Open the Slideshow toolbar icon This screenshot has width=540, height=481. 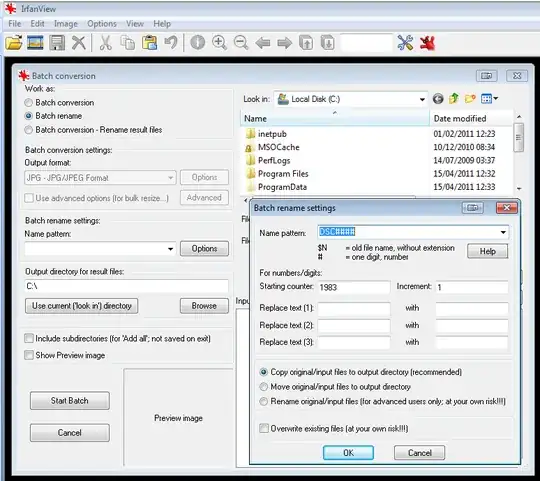point(35,43)
